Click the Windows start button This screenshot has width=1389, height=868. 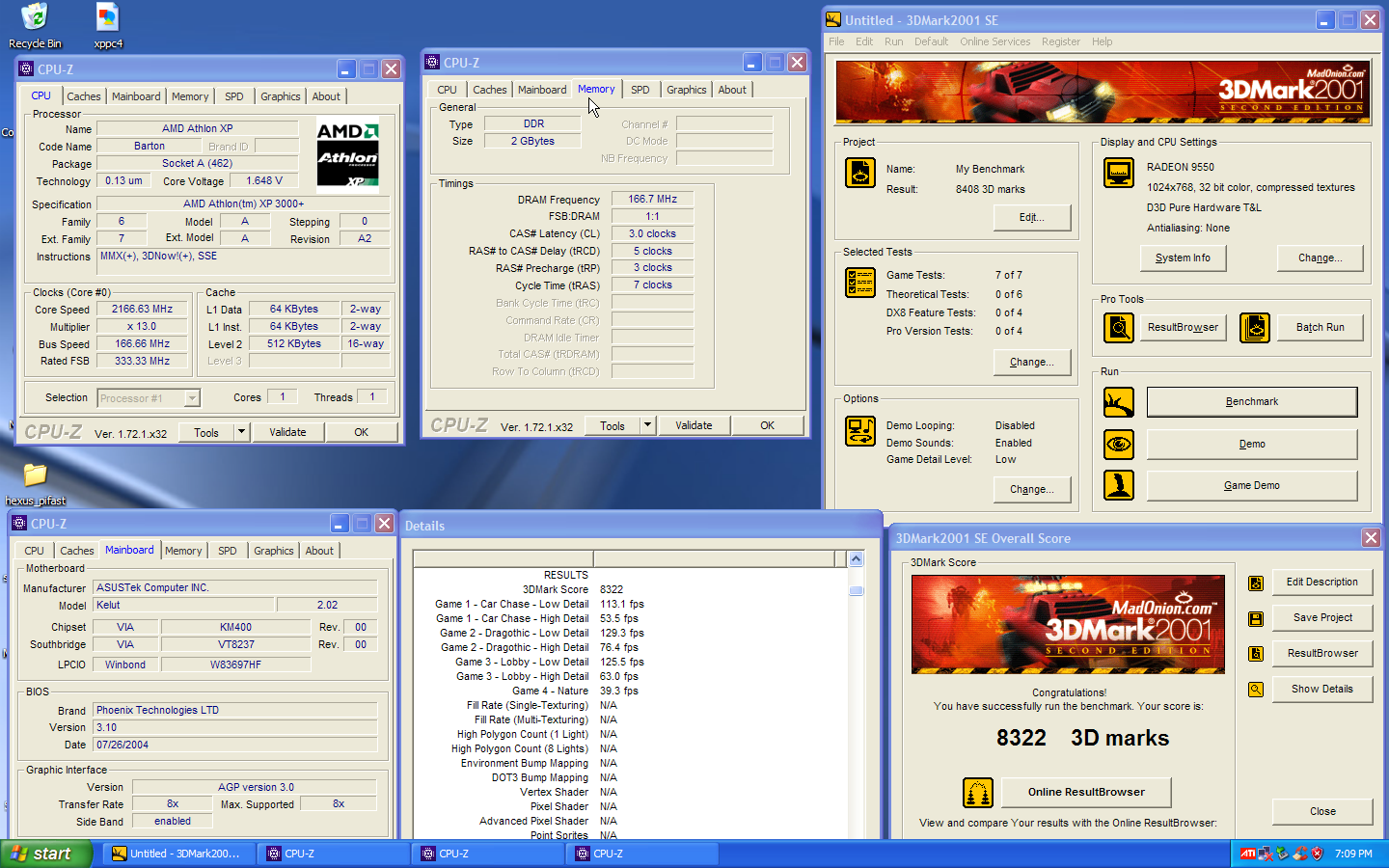[x=46, y=854]
